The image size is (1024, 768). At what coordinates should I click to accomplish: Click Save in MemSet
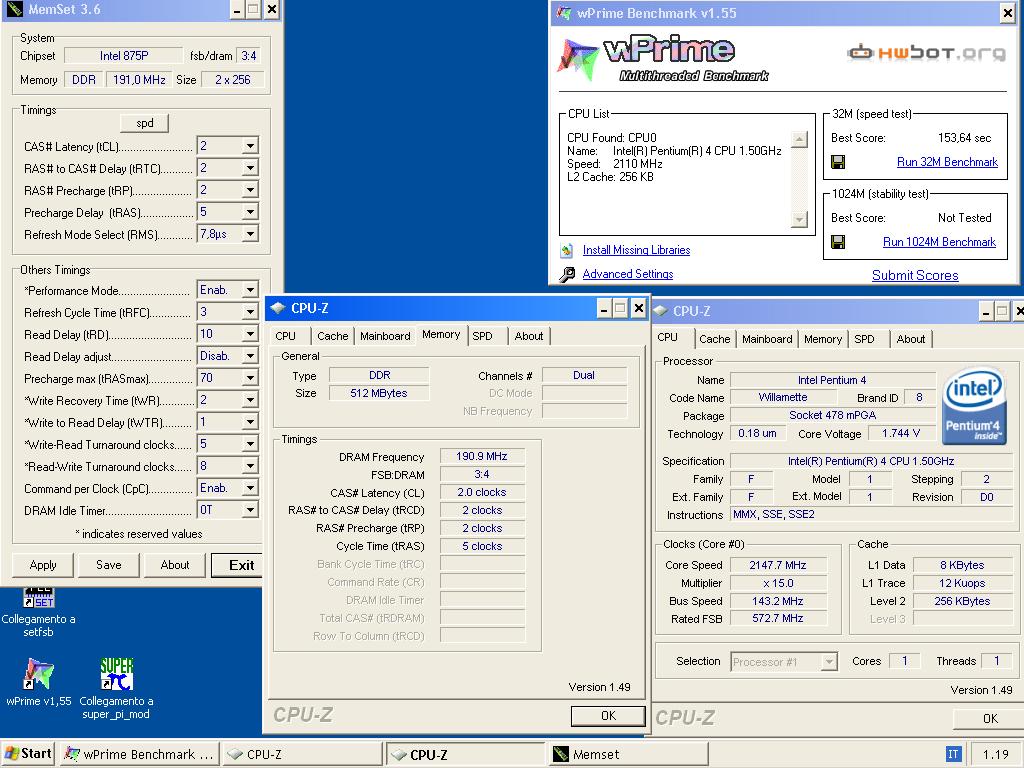108,566
